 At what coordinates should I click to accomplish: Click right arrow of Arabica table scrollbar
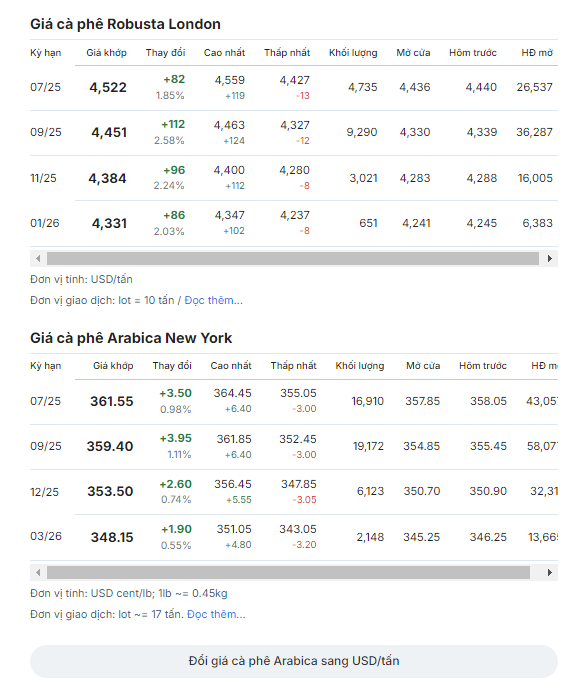point(549,572)
